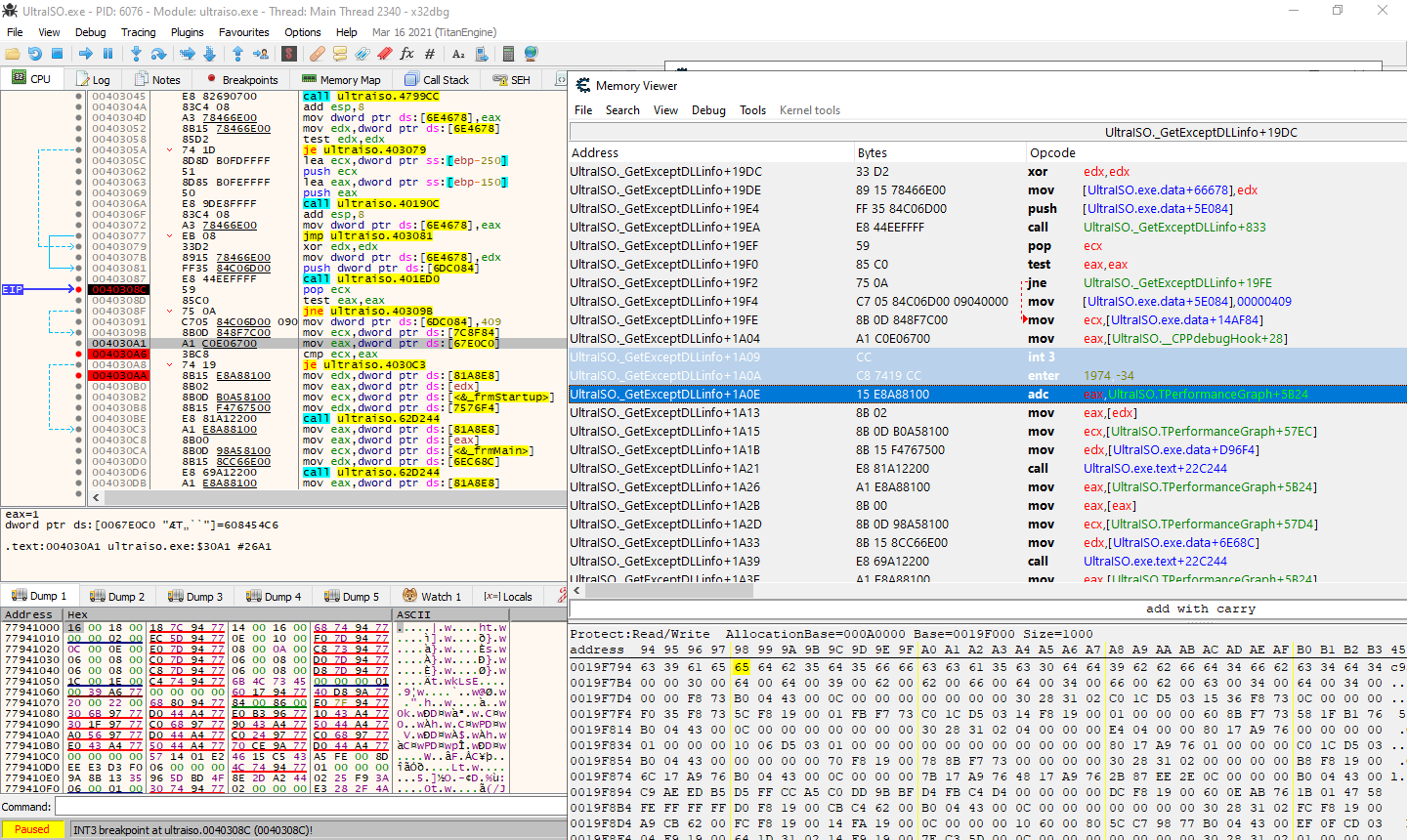Step into using the down-arrow icon
Image resolution: width=1407 pixels, height=840 pixels.
coord(136,54)
